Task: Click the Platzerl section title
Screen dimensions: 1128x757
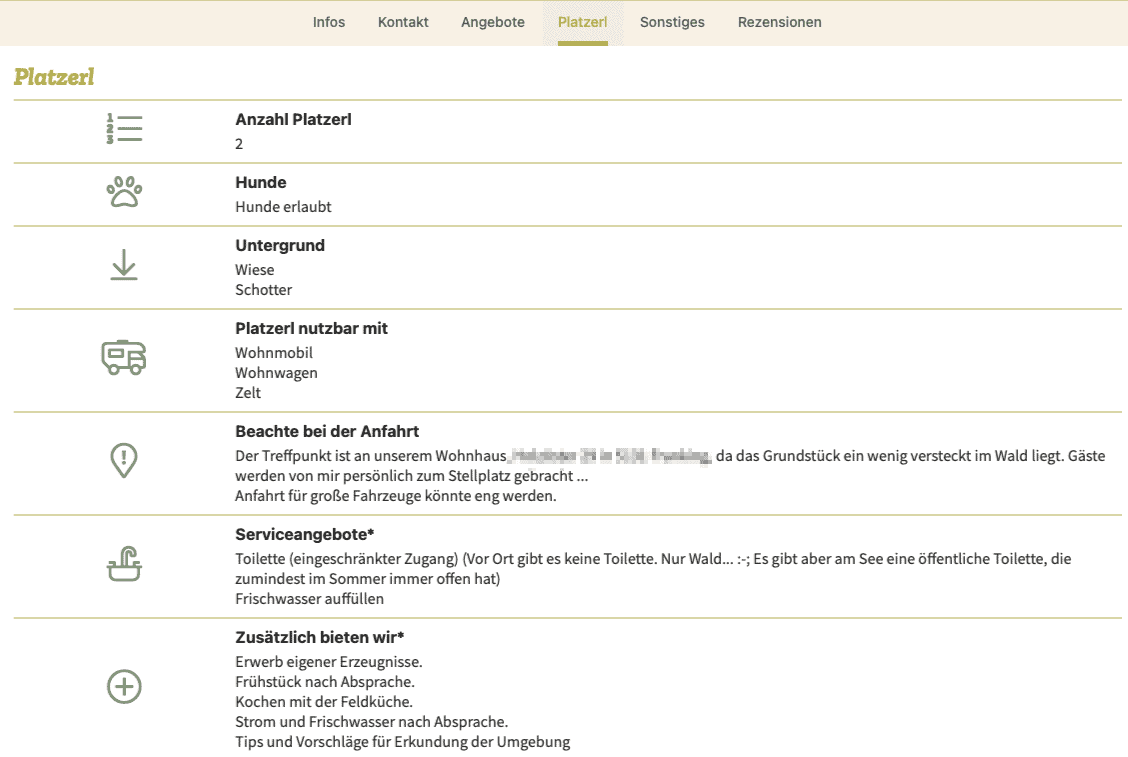Action: [x=54, y=77]
